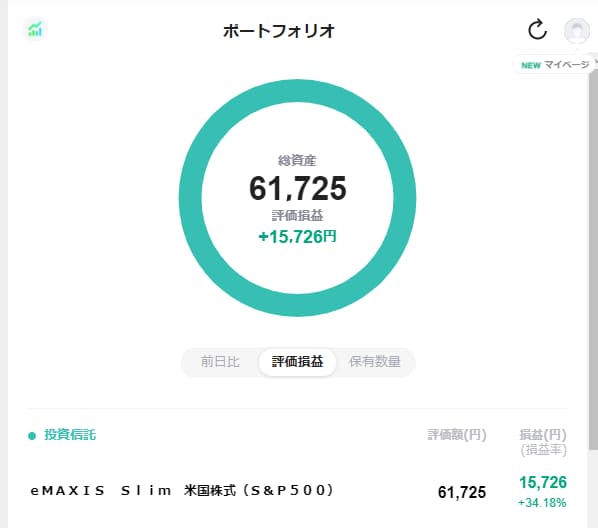Click the 総資産 label inside the chart
Screen dimensions: 598x528
(297, 161)
